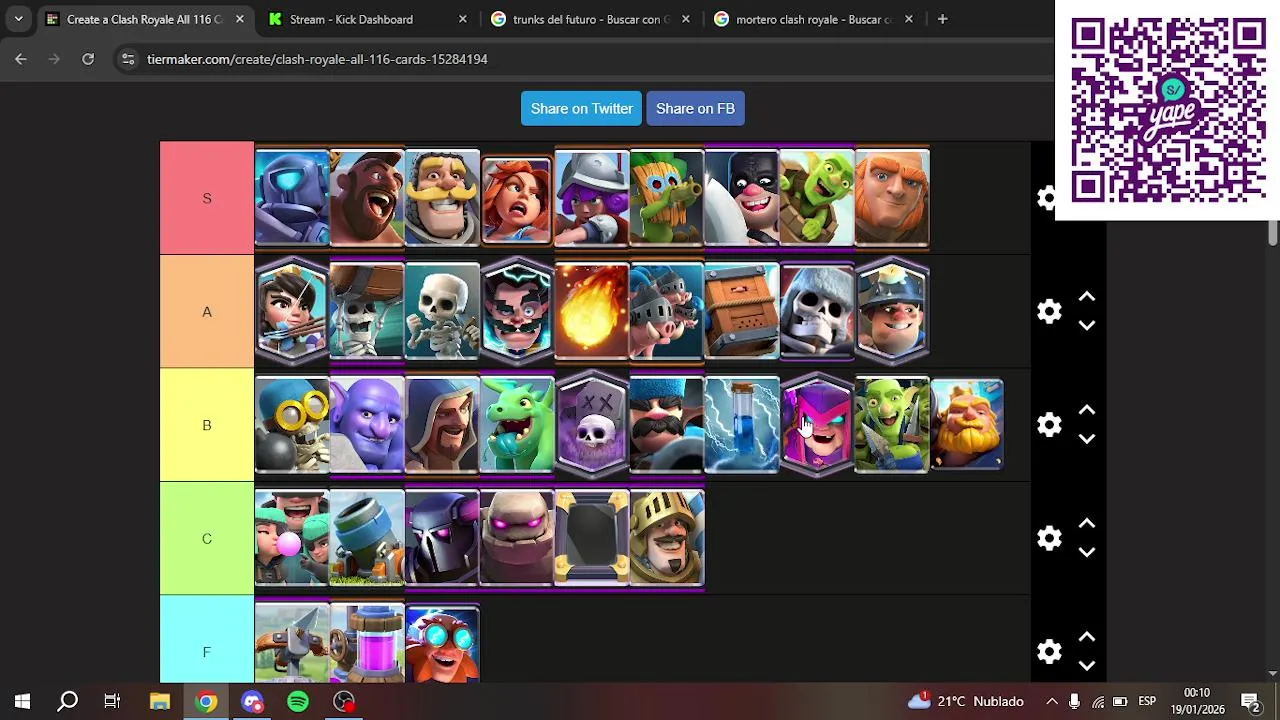Select the Valkyrie card in S tier

point(517,198)
